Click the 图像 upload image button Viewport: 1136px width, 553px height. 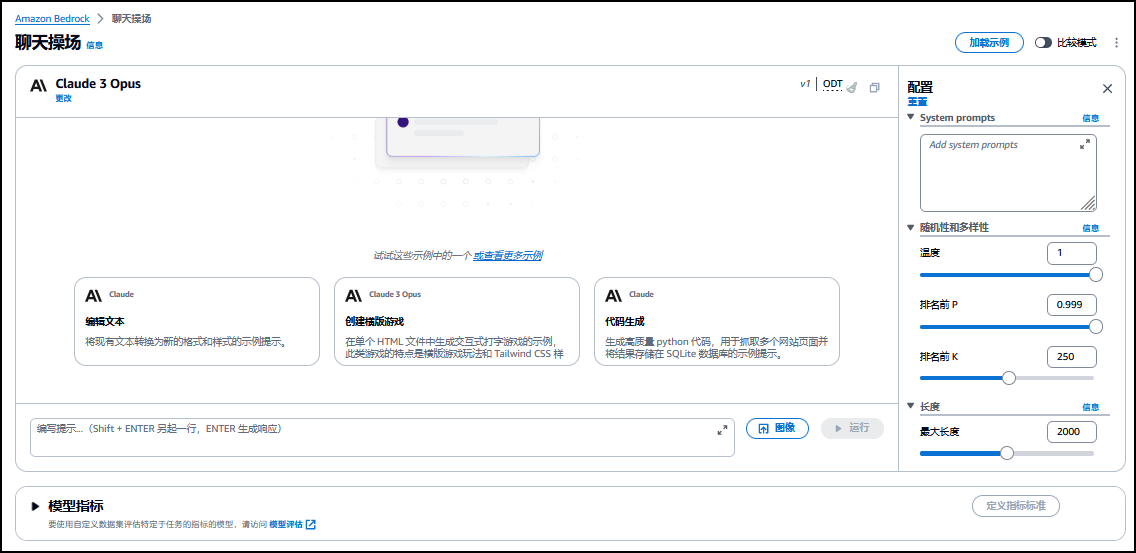(x=777, y=428)
